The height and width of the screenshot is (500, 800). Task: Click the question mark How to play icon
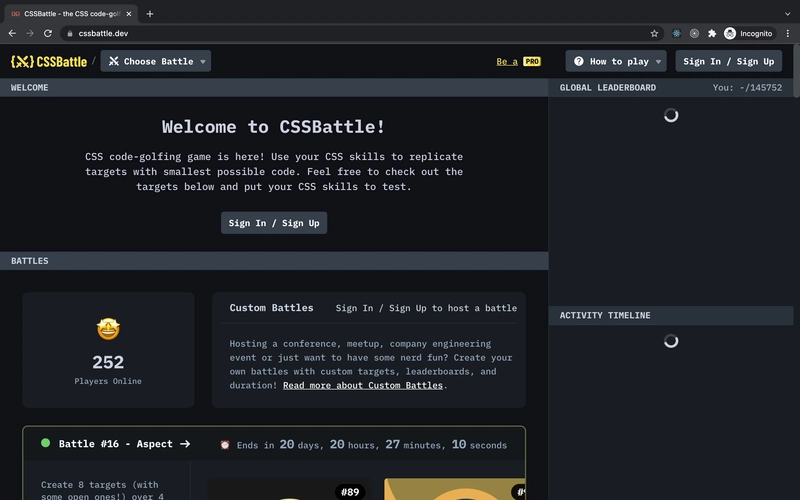click(579, 61)
